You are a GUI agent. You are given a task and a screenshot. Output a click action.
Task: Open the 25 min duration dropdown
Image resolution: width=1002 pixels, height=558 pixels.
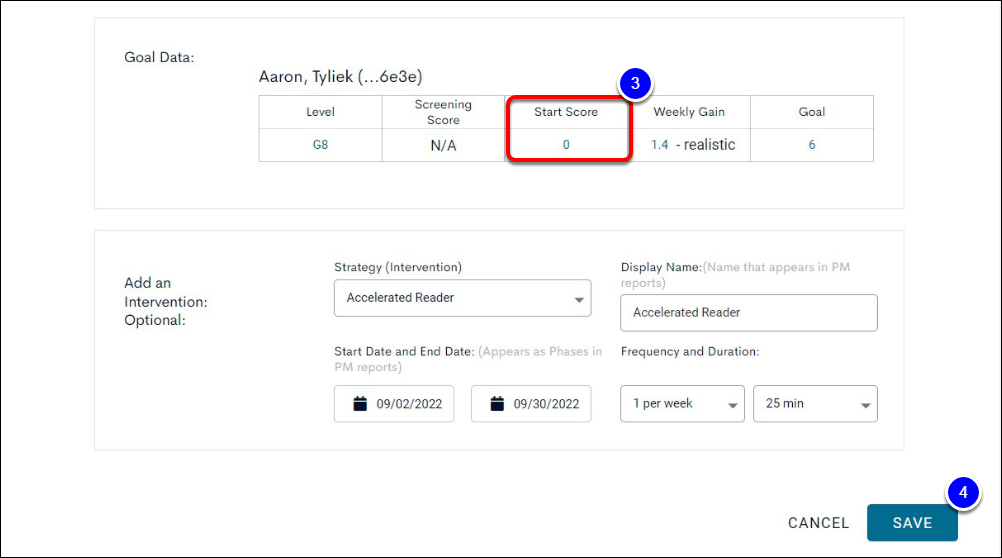(x=815, y=403)
